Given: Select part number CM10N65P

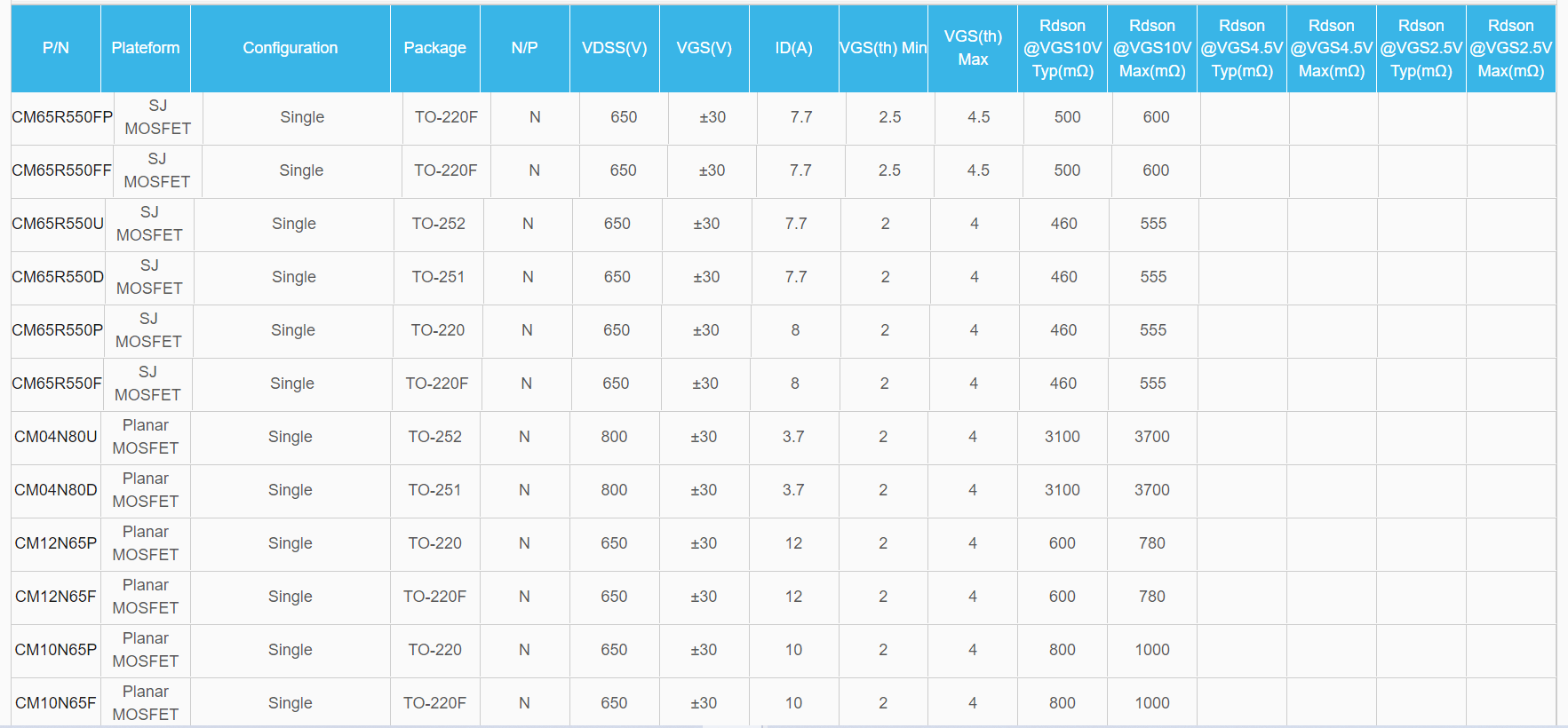Looking at the screenshot, I should click(x=56, y=650).
